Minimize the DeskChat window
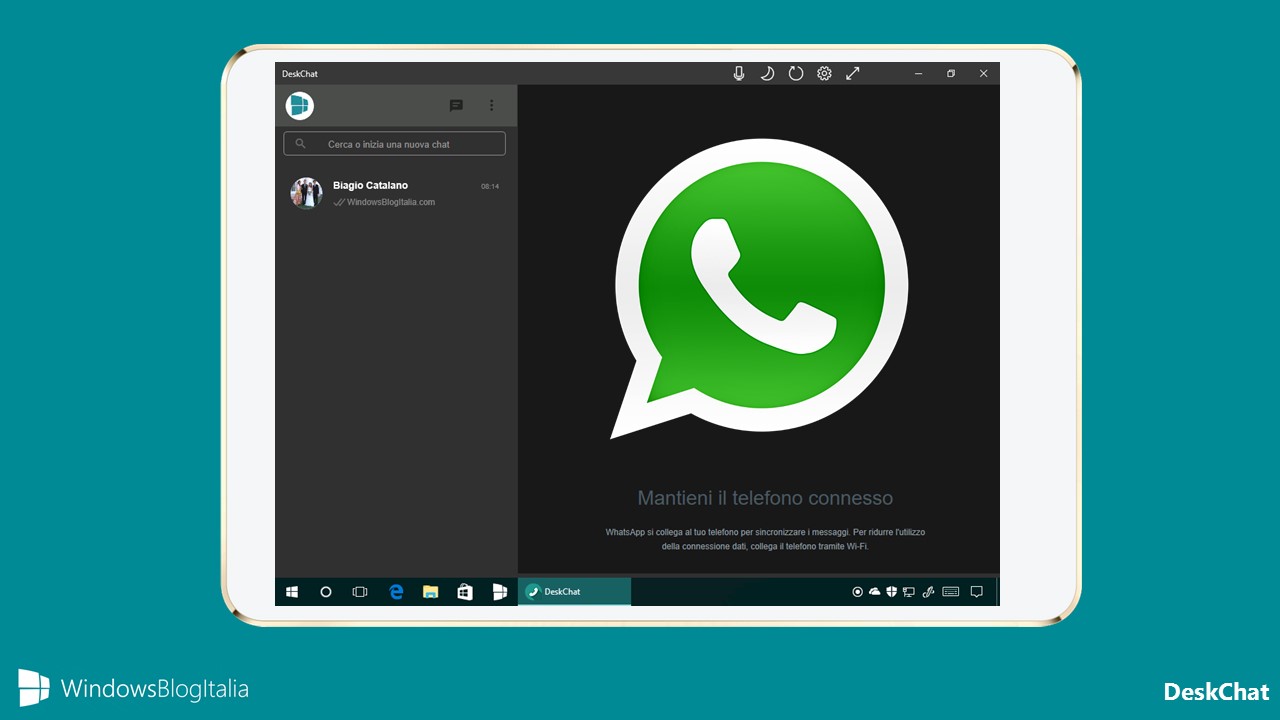1280x720 pixels. click(x=918, y=73)
